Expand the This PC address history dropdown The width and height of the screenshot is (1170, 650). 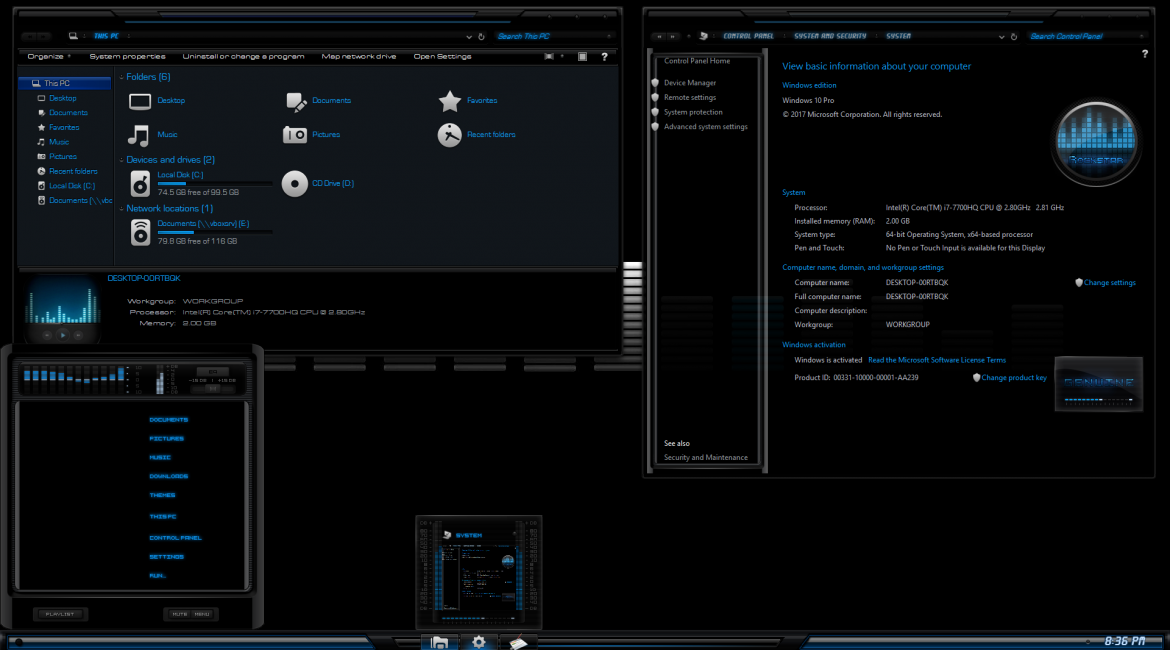pos(469,37)
